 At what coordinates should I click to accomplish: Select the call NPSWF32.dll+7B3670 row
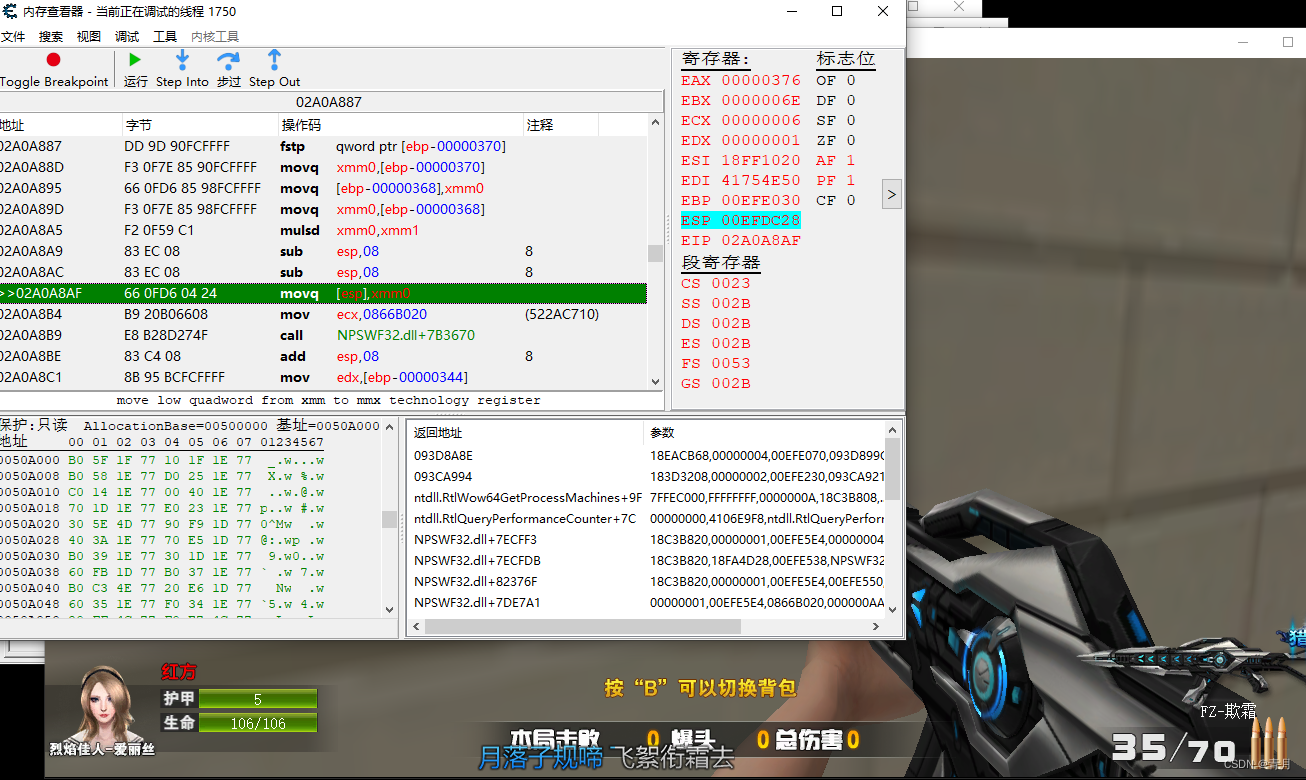[x=324, y=335]
